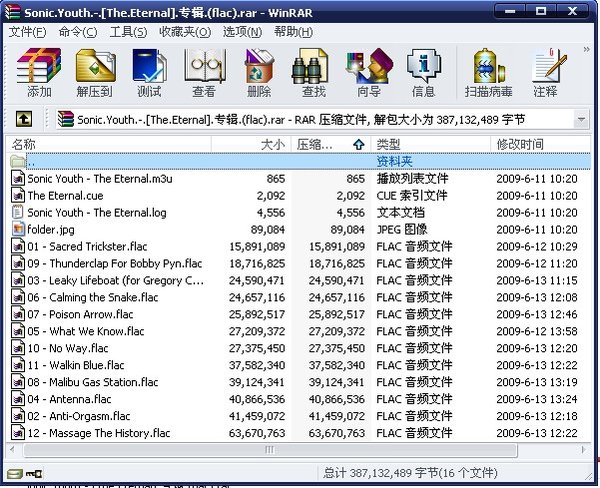Sort by 修改时间 column header
Image resolution: width=600 pixels, height=488 pixels.
pos(540,144)
